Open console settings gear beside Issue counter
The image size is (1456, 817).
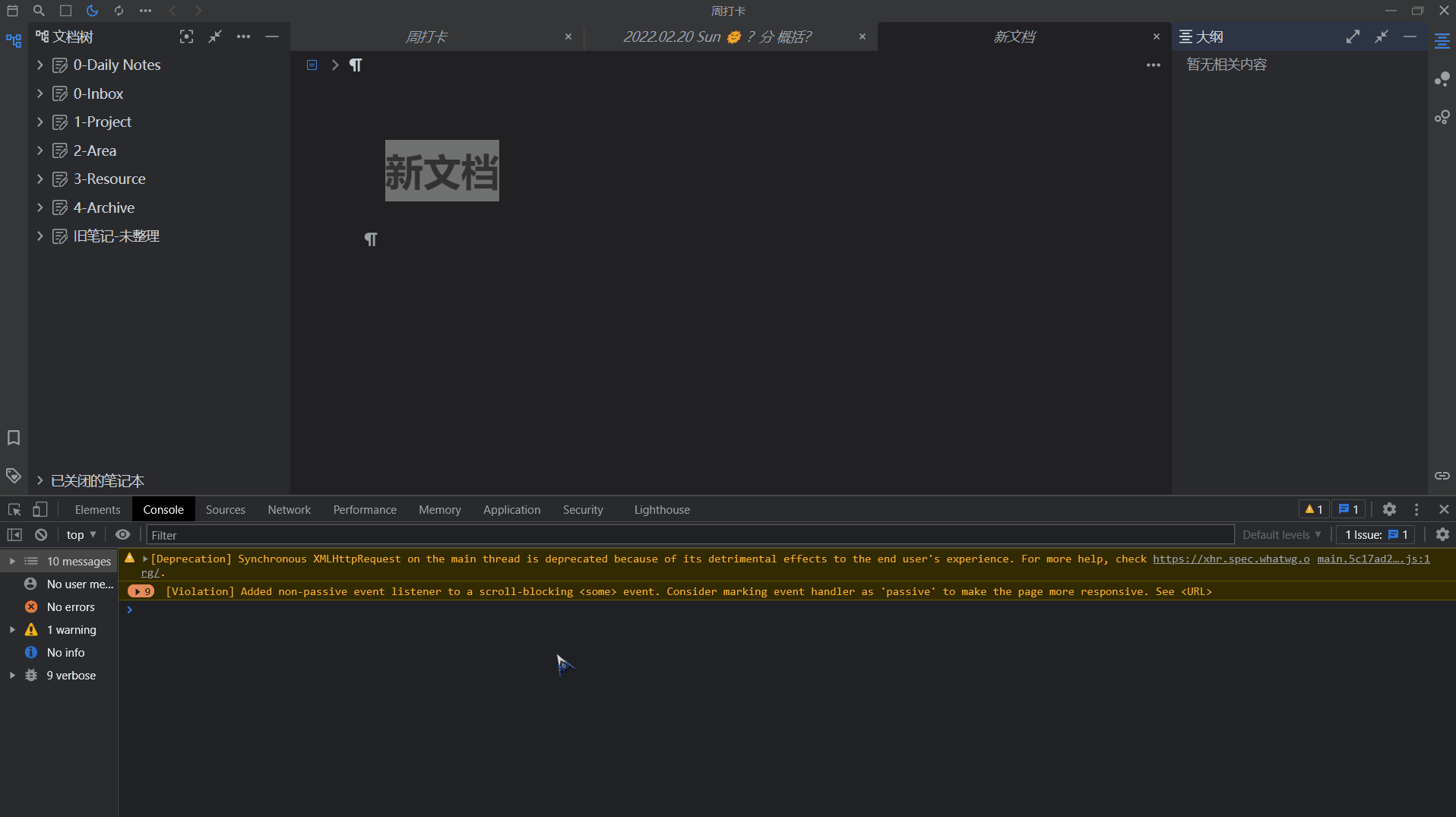coord(1442,535)
